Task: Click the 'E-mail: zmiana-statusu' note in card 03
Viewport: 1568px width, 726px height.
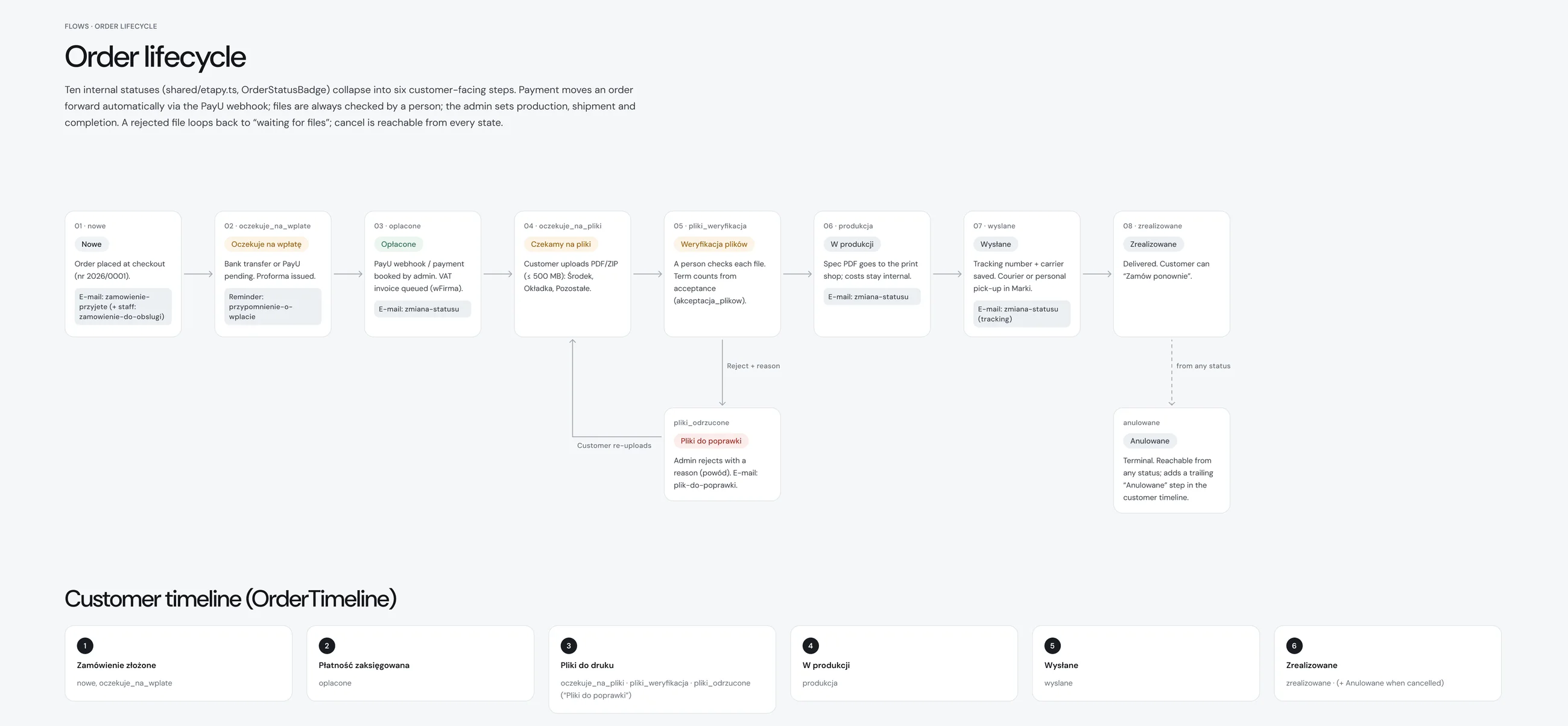Action: (x=422, y=309)
